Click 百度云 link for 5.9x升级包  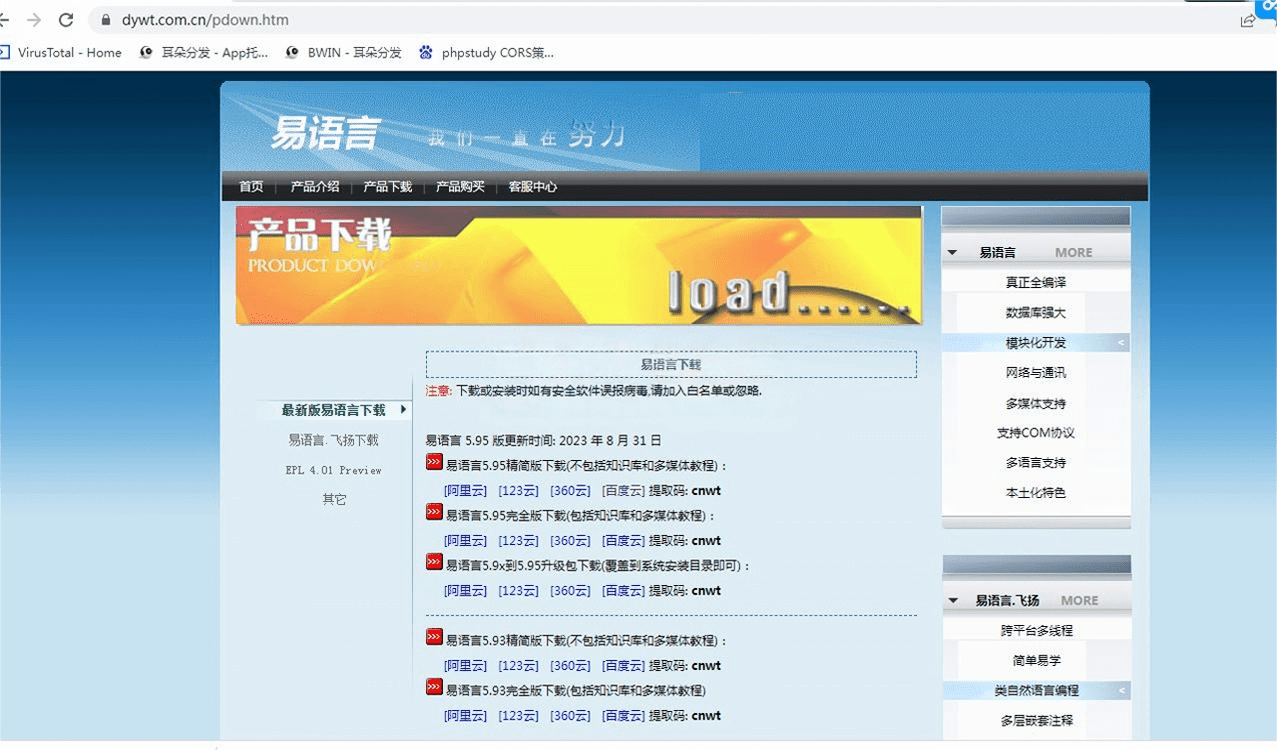pos(623,591)
